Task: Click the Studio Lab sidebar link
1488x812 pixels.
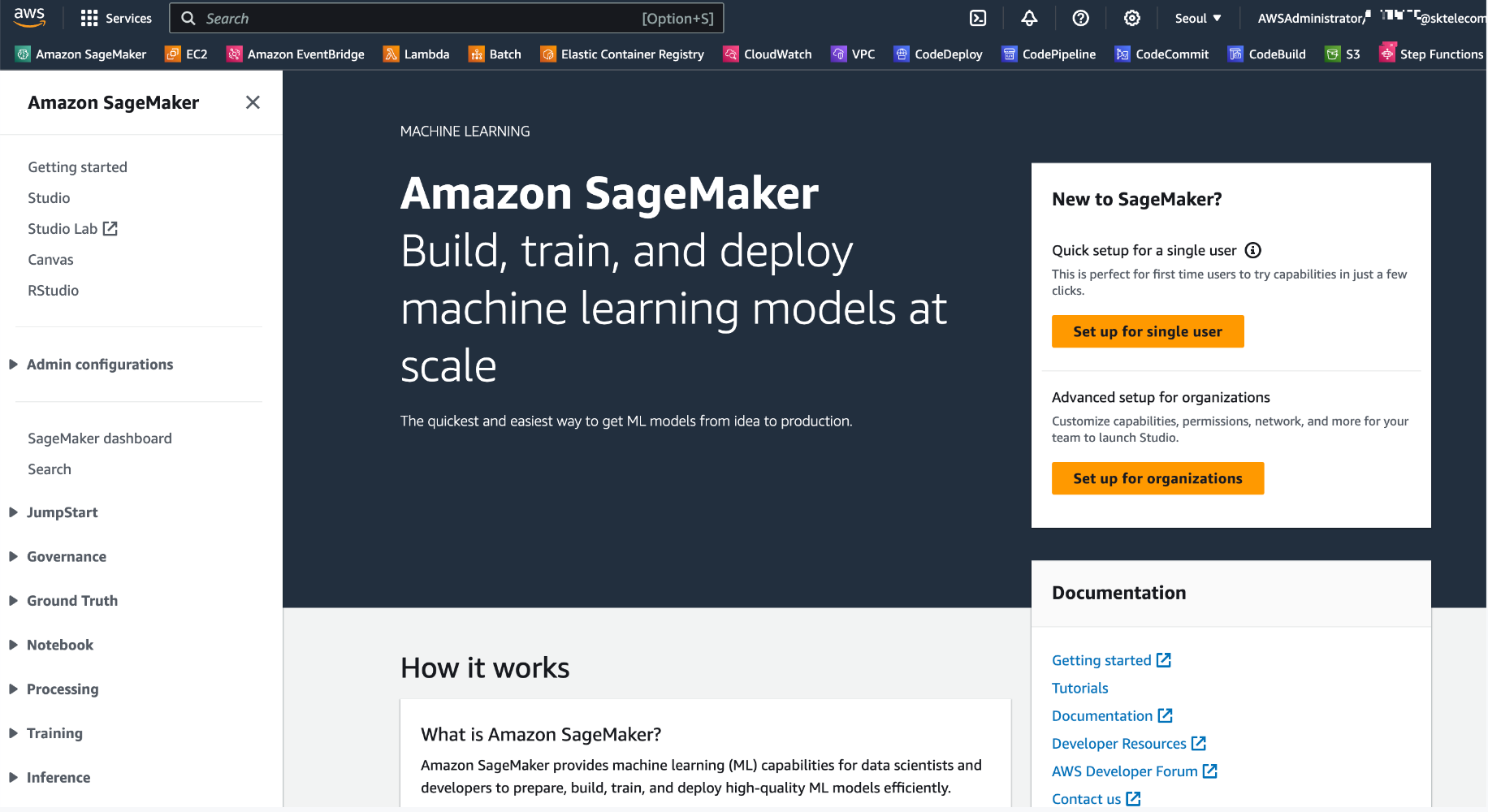Action: point(72,229)
